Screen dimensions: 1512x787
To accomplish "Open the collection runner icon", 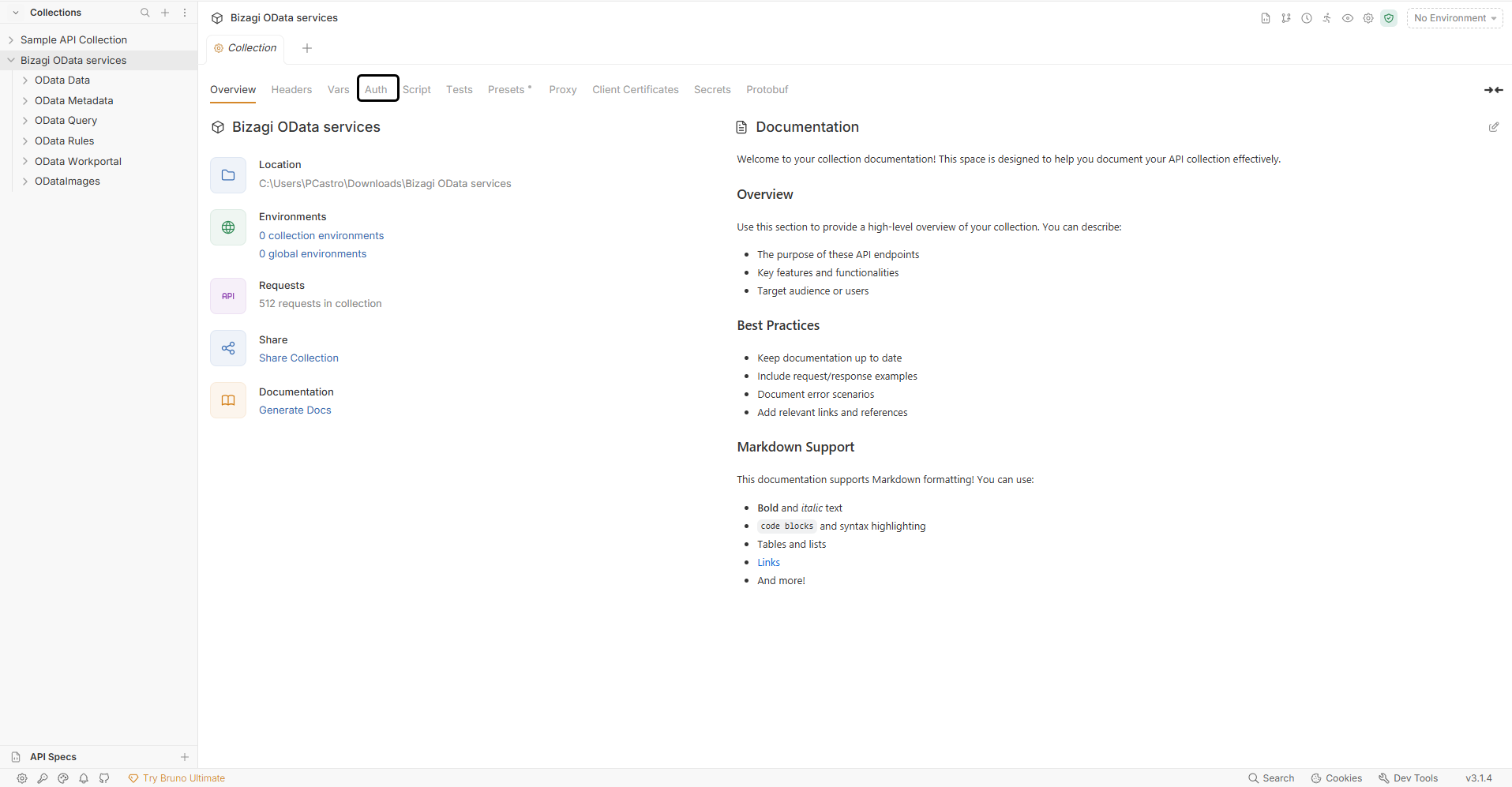I will point(1327,18).
